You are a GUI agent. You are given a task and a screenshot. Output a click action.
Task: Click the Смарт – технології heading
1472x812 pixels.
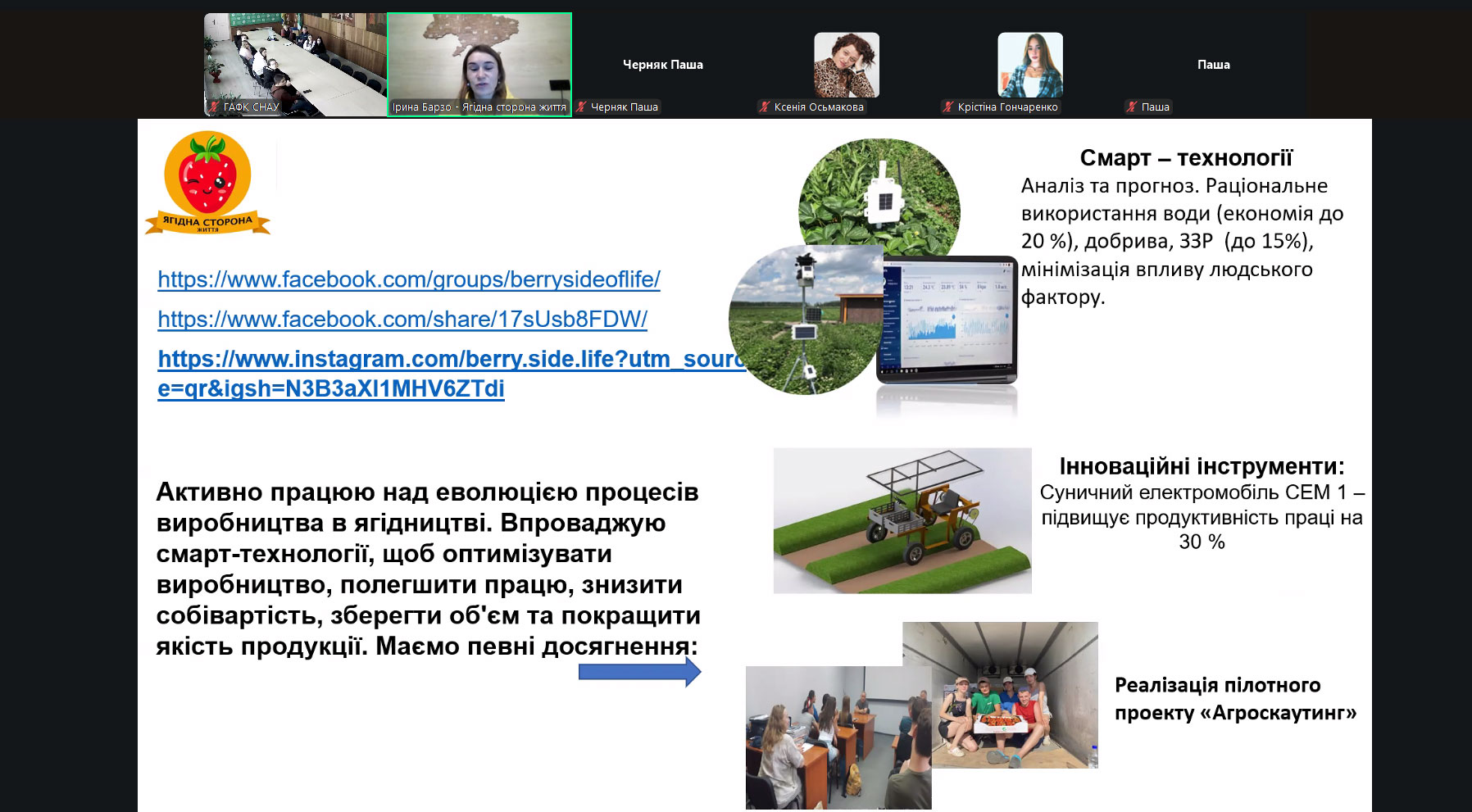pyautogui.click(x=1185, y=157)
